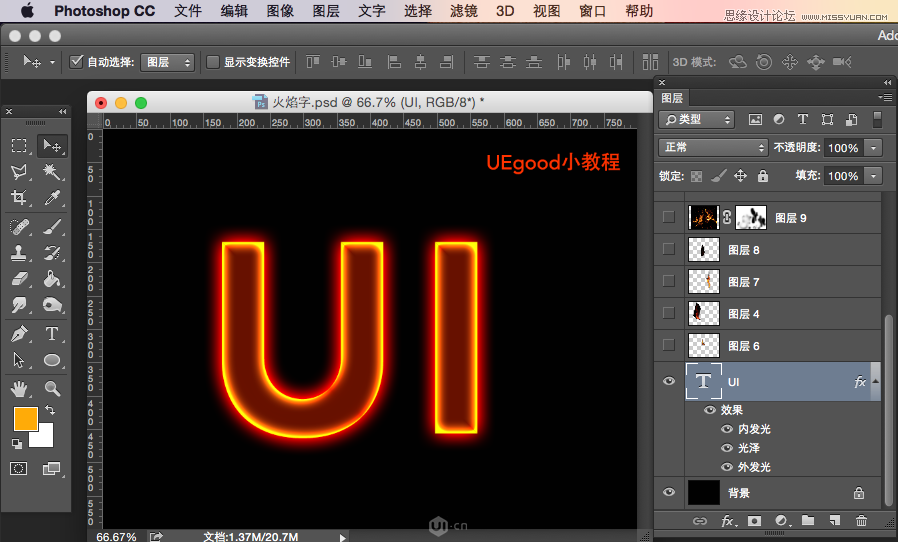Filter layers by pixel layers

tap(755, 119)
